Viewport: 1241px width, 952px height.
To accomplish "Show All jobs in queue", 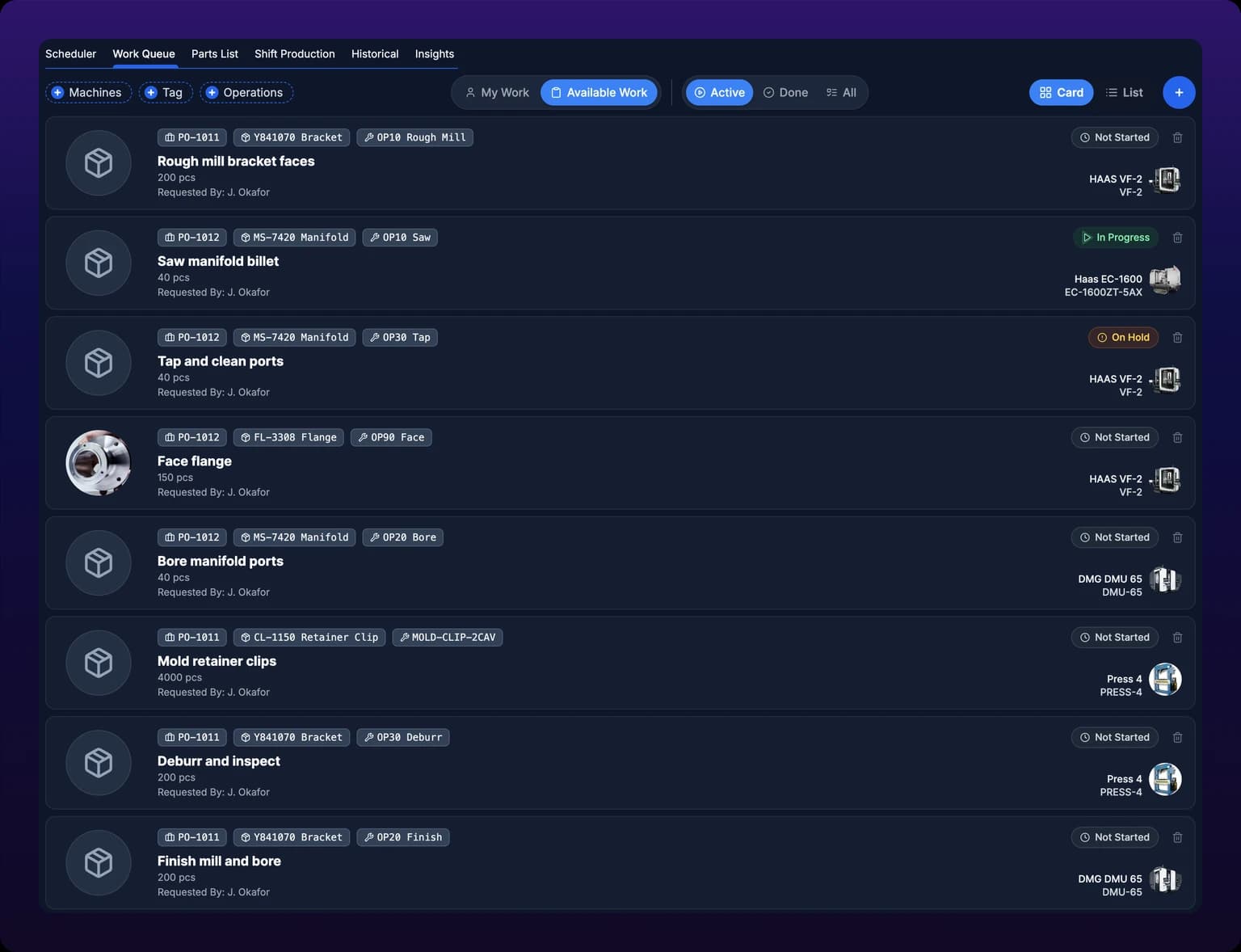I will 841,92.
